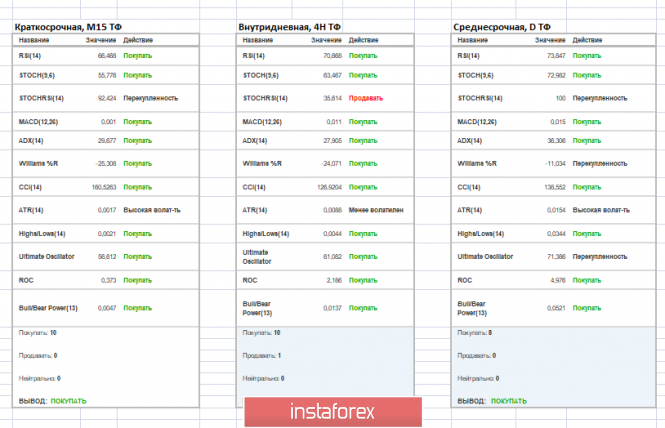Click the CCI(14) name cell in M15 table

[x=30, y=187]
